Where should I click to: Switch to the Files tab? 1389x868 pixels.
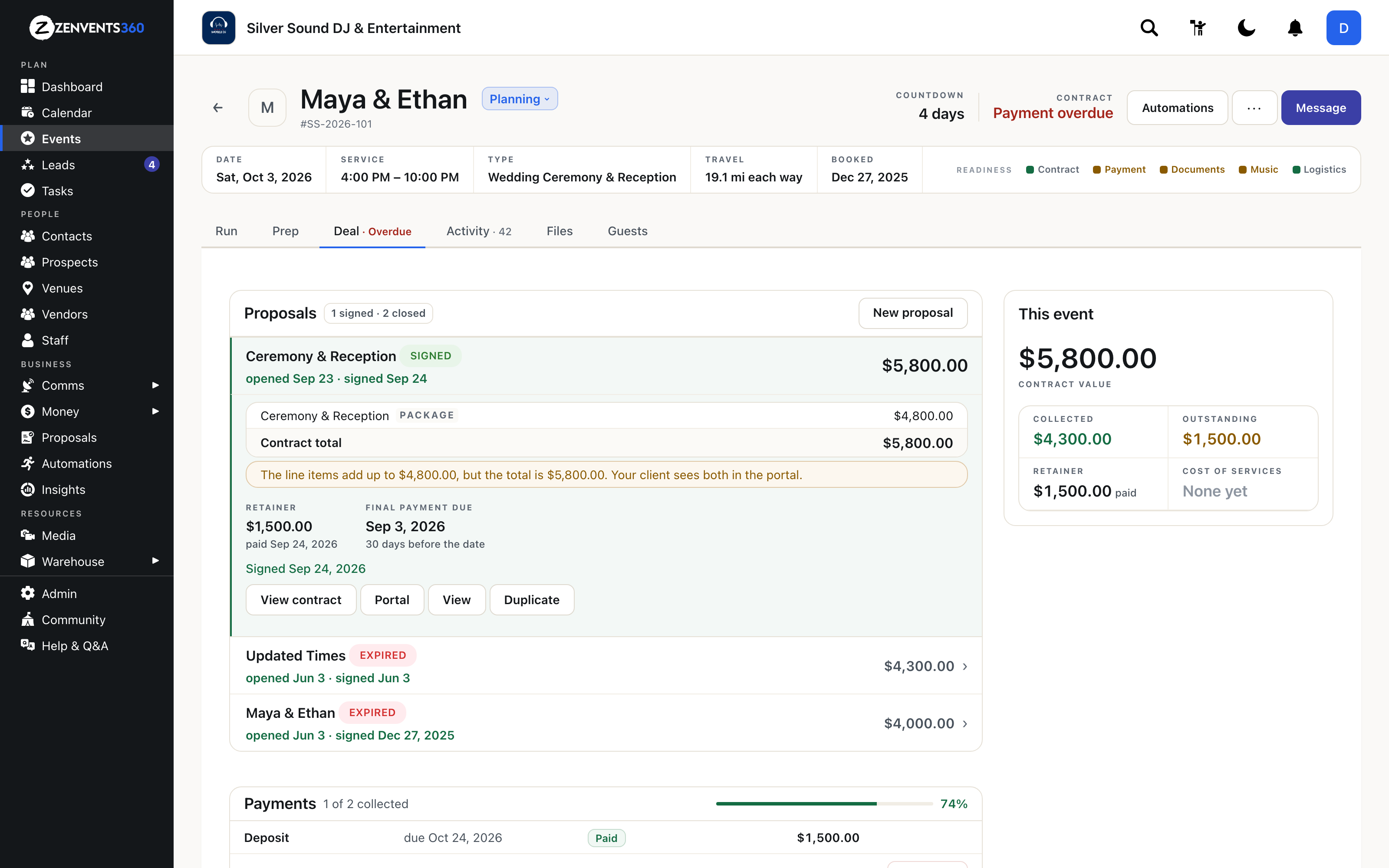coord(559,231)
